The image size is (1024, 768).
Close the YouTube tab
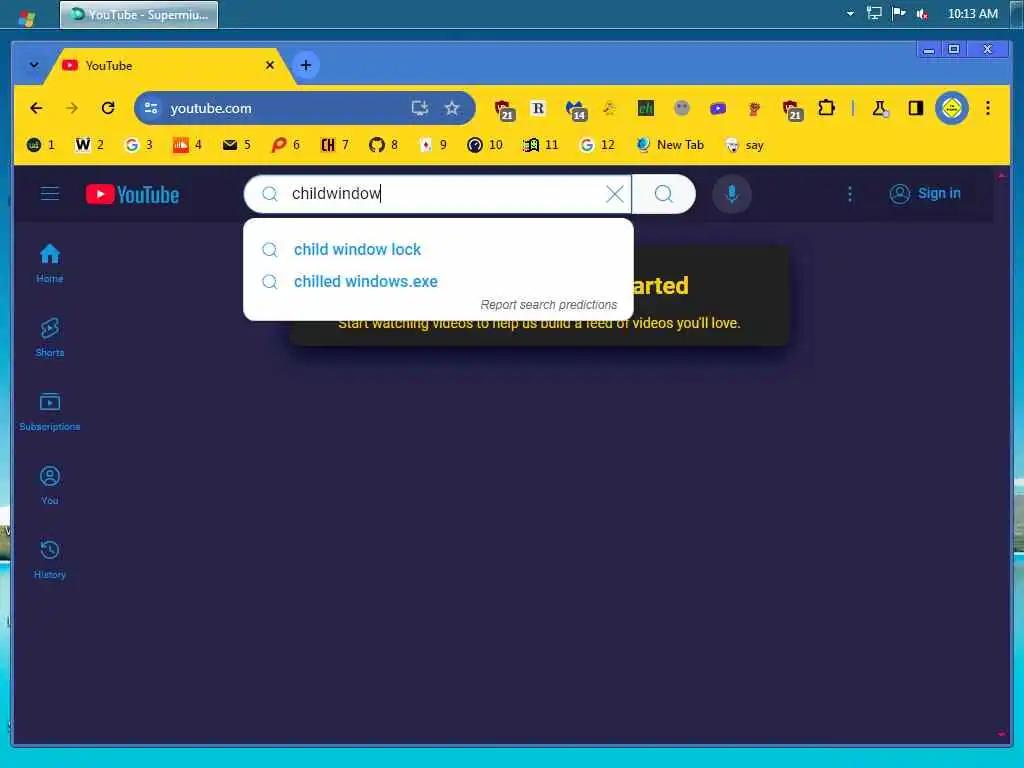tap(270, 65)
